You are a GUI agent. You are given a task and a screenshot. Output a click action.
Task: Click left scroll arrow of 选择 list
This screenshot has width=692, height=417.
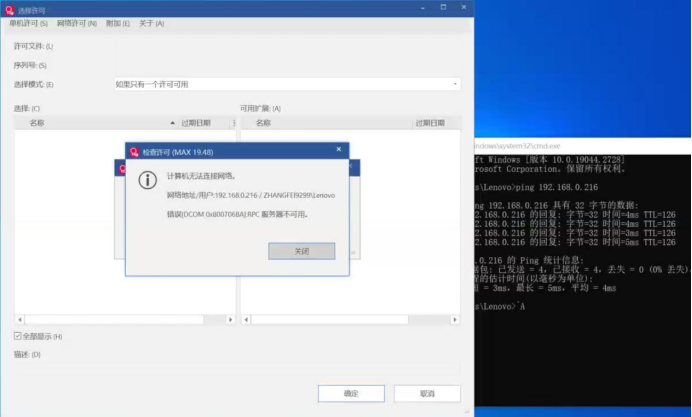pyautogui.click(x=18, y=320)
